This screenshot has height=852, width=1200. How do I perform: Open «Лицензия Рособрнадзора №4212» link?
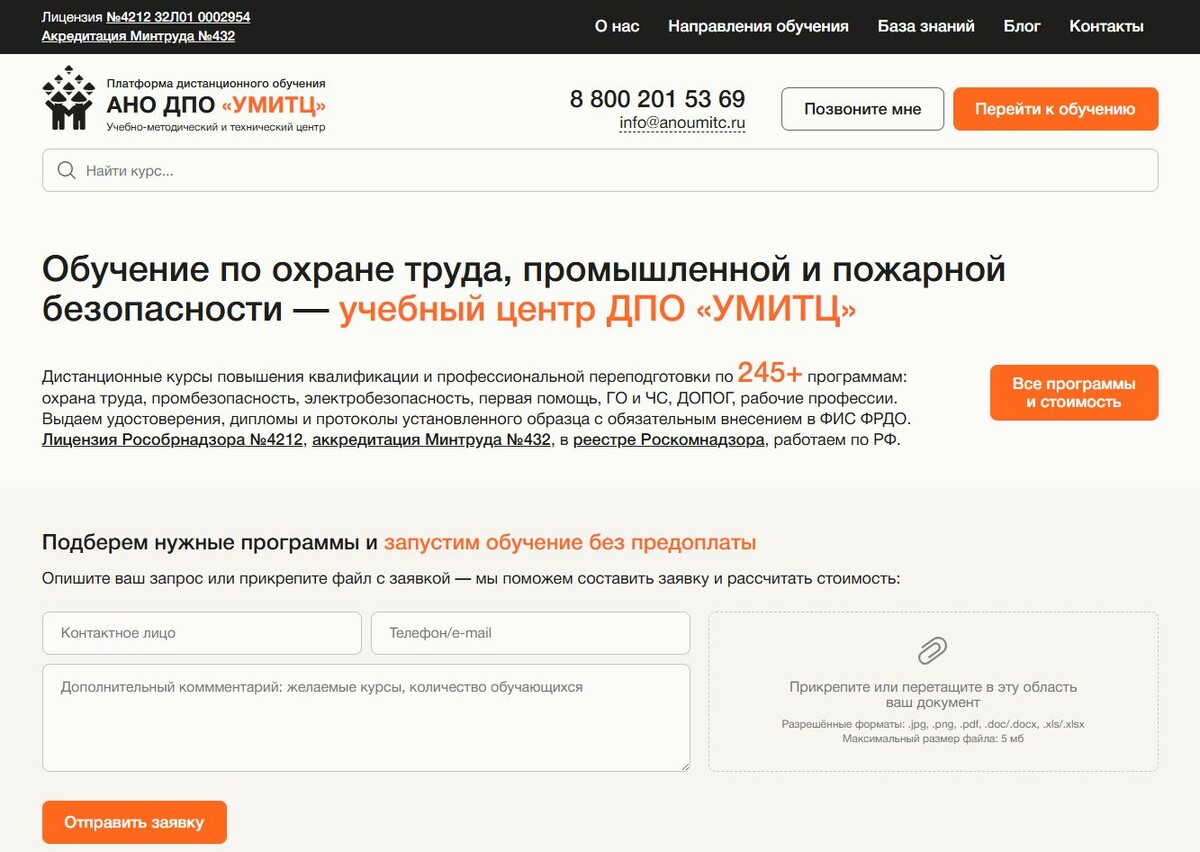coord(172,439)
